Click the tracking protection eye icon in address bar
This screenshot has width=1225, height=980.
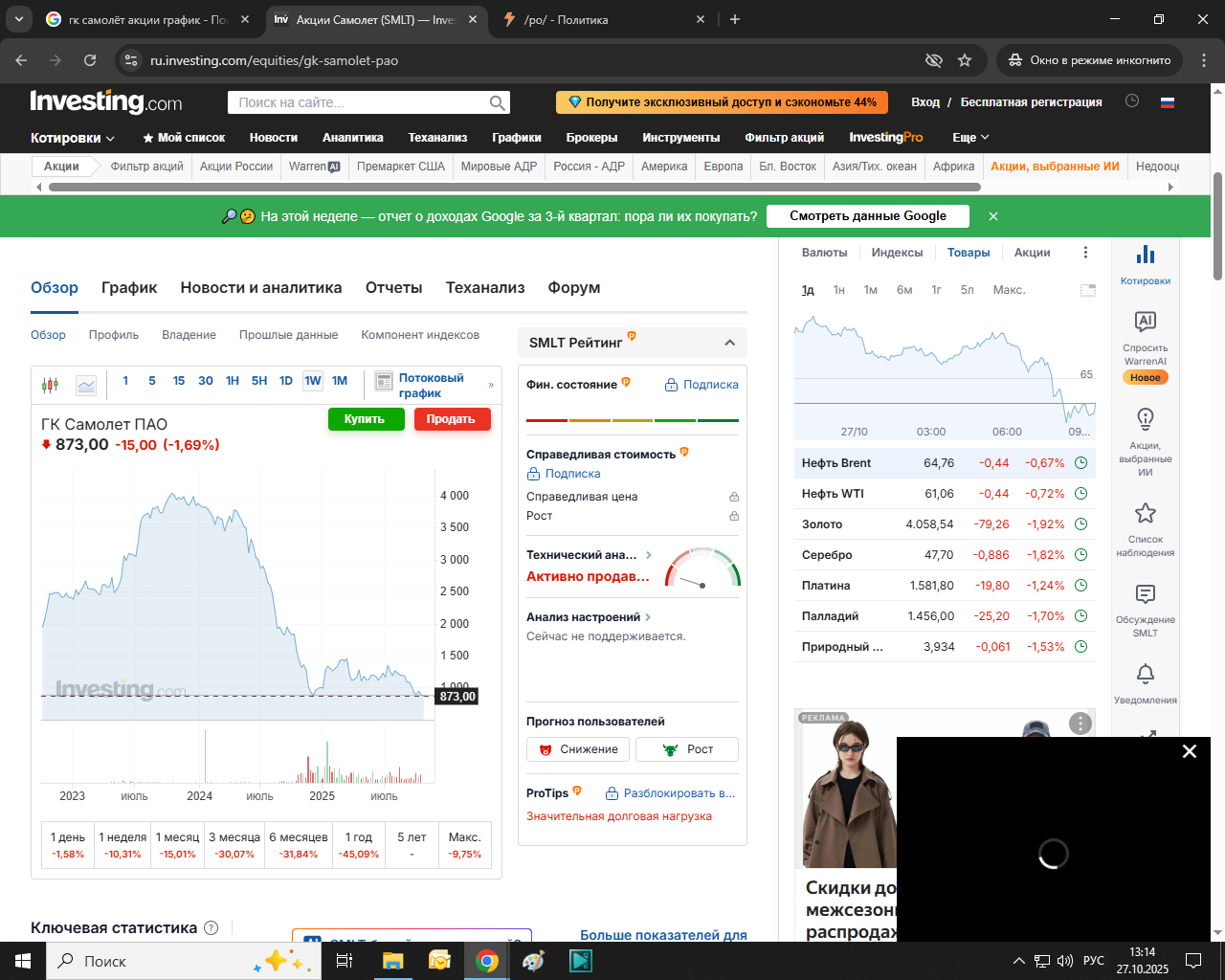(934, 60)
